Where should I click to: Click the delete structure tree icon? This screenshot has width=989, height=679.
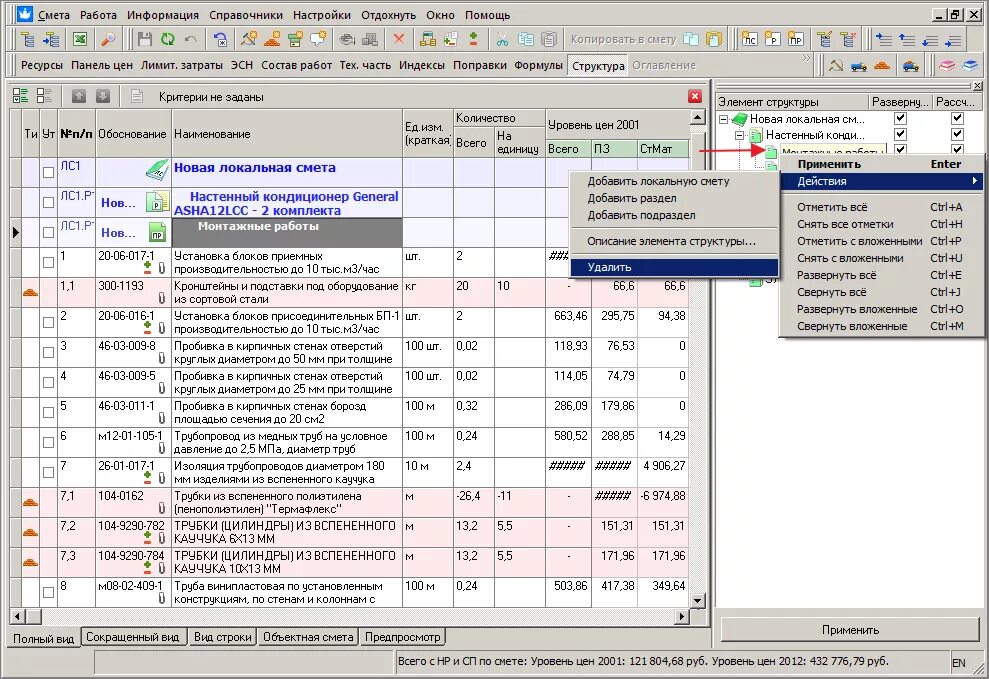(x=848, y=40)
